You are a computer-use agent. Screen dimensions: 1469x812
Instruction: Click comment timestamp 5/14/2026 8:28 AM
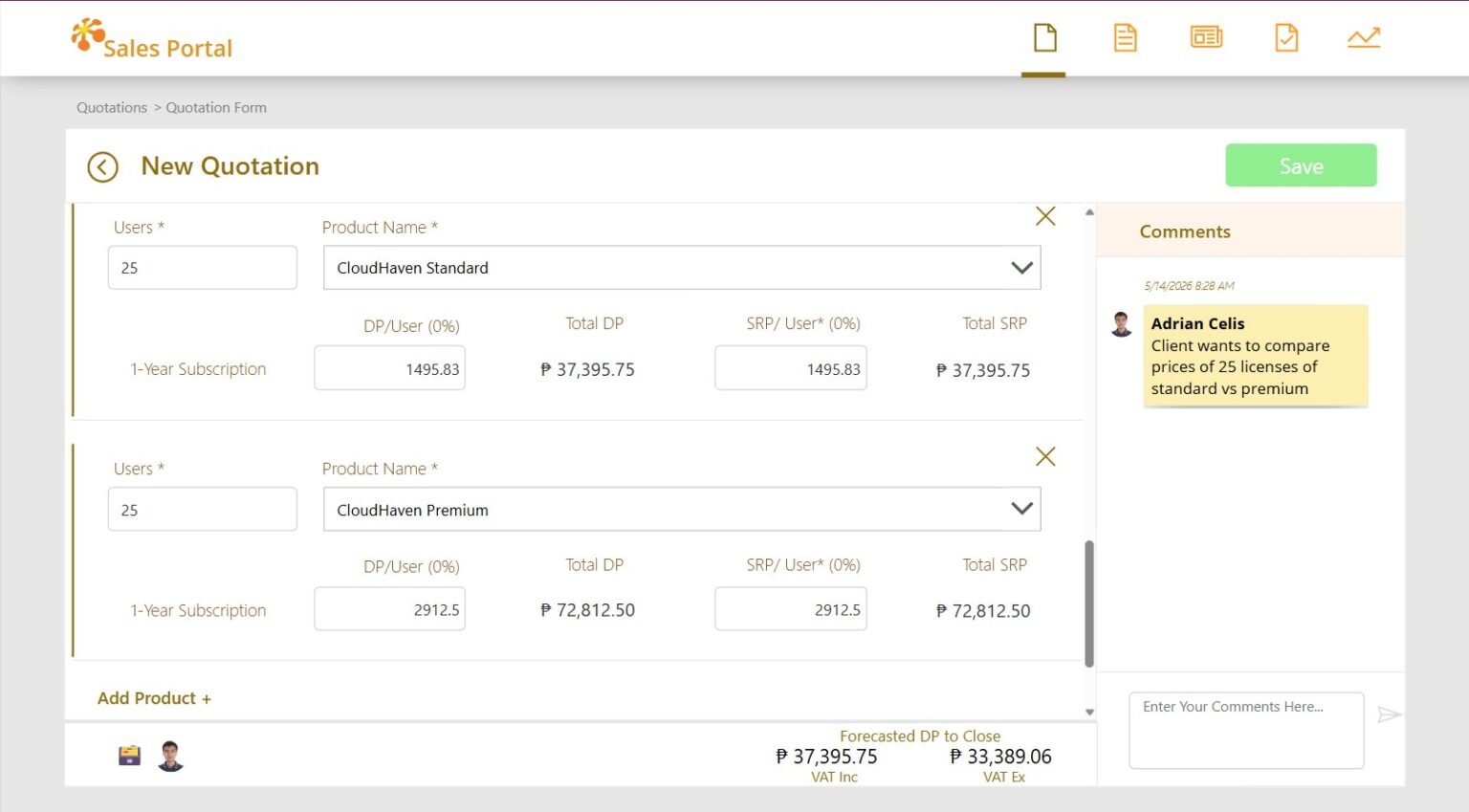(1189, 286)
